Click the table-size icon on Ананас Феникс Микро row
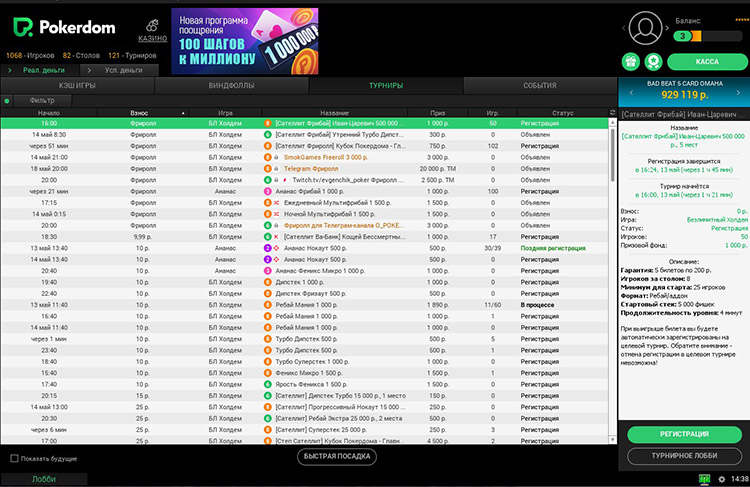 click(x=268, y=271)
